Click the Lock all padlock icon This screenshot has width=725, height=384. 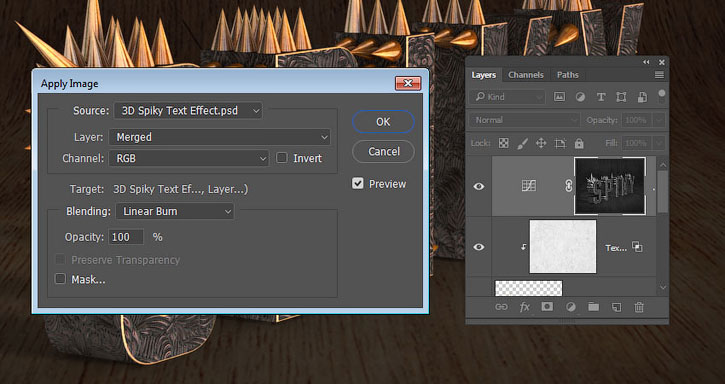(579, 143)
